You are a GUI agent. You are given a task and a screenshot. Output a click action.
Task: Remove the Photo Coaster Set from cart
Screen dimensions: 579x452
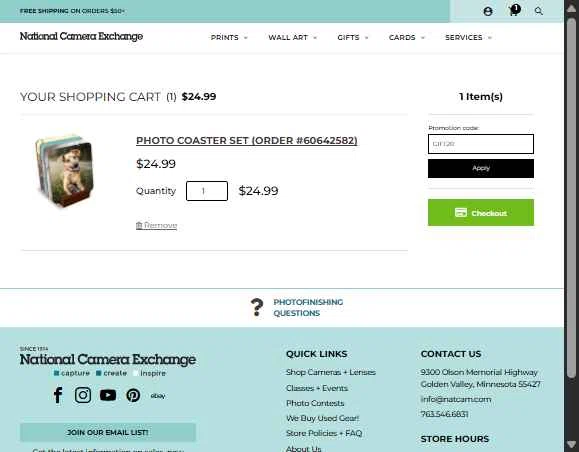tap(157, 225)
